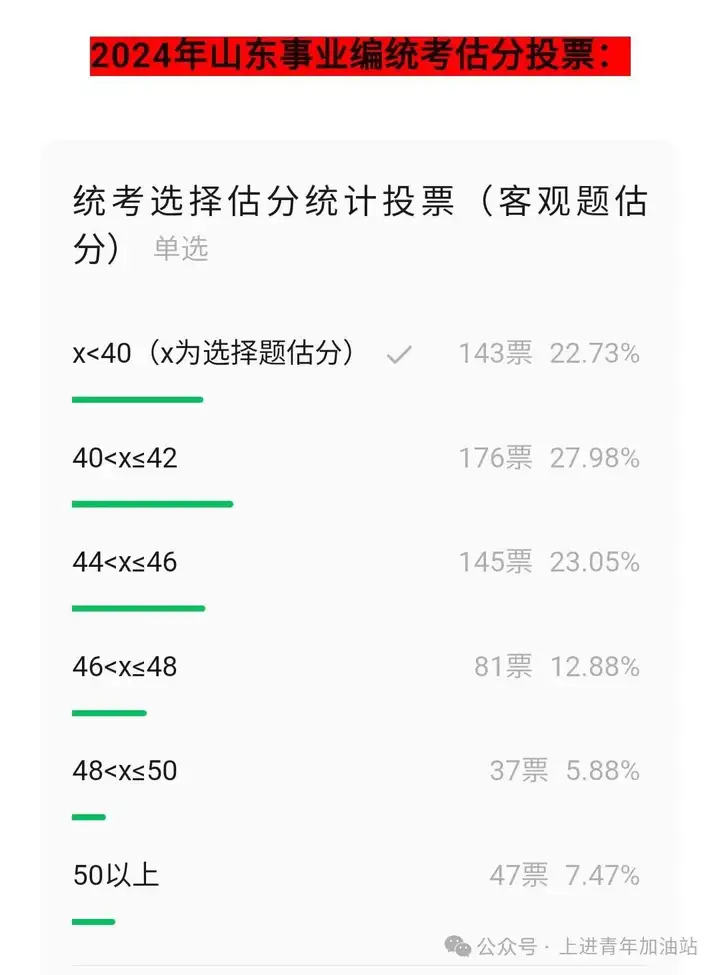Click the checkmark icon beside x<40 option
720x975 pixels.
[x=399, y=354]
